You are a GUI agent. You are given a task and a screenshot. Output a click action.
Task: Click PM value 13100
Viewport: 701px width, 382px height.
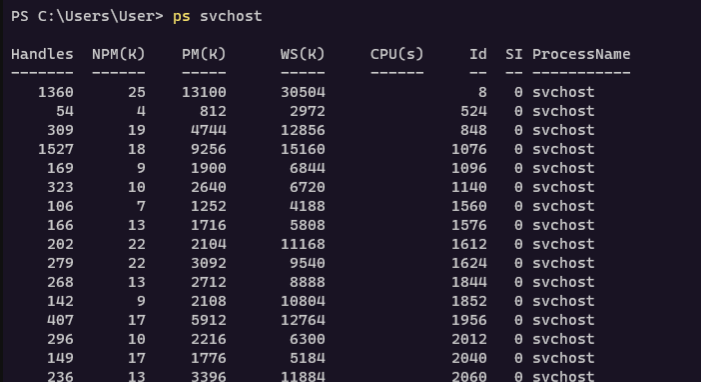(x=204, y=92)
